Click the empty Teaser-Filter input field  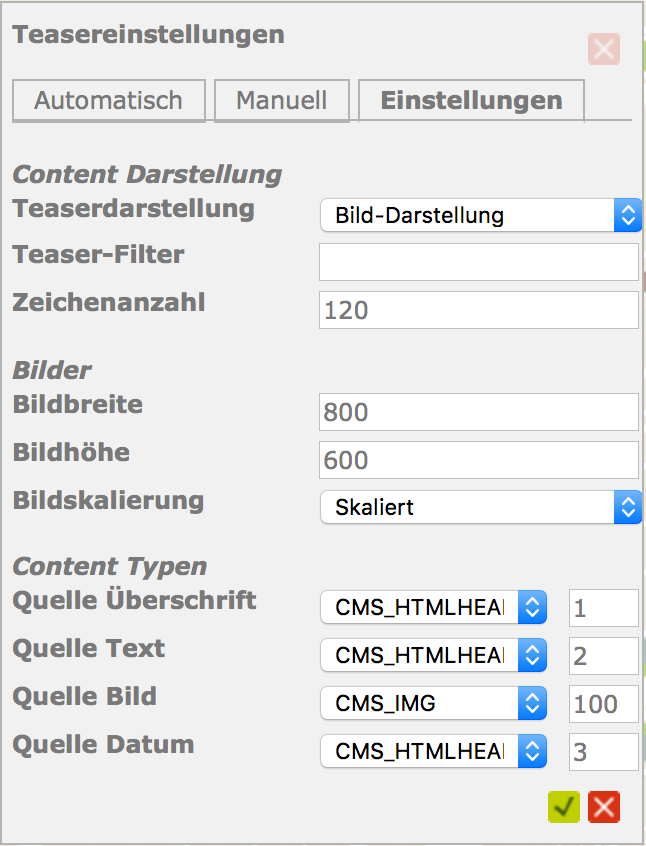tap(478, 262)
